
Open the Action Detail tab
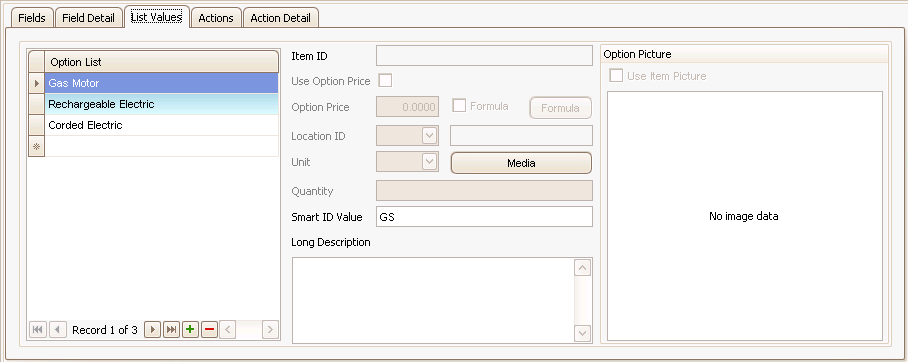280,18
